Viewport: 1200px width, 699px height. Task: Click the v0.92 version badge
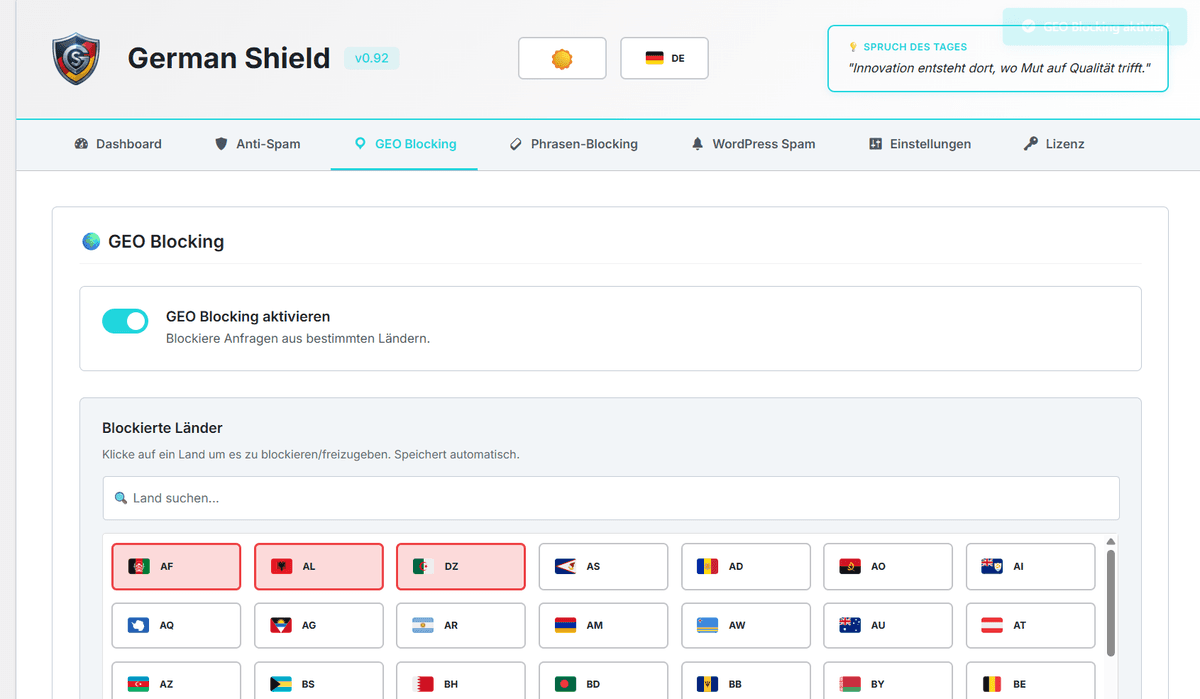click(x=371, y=58)
